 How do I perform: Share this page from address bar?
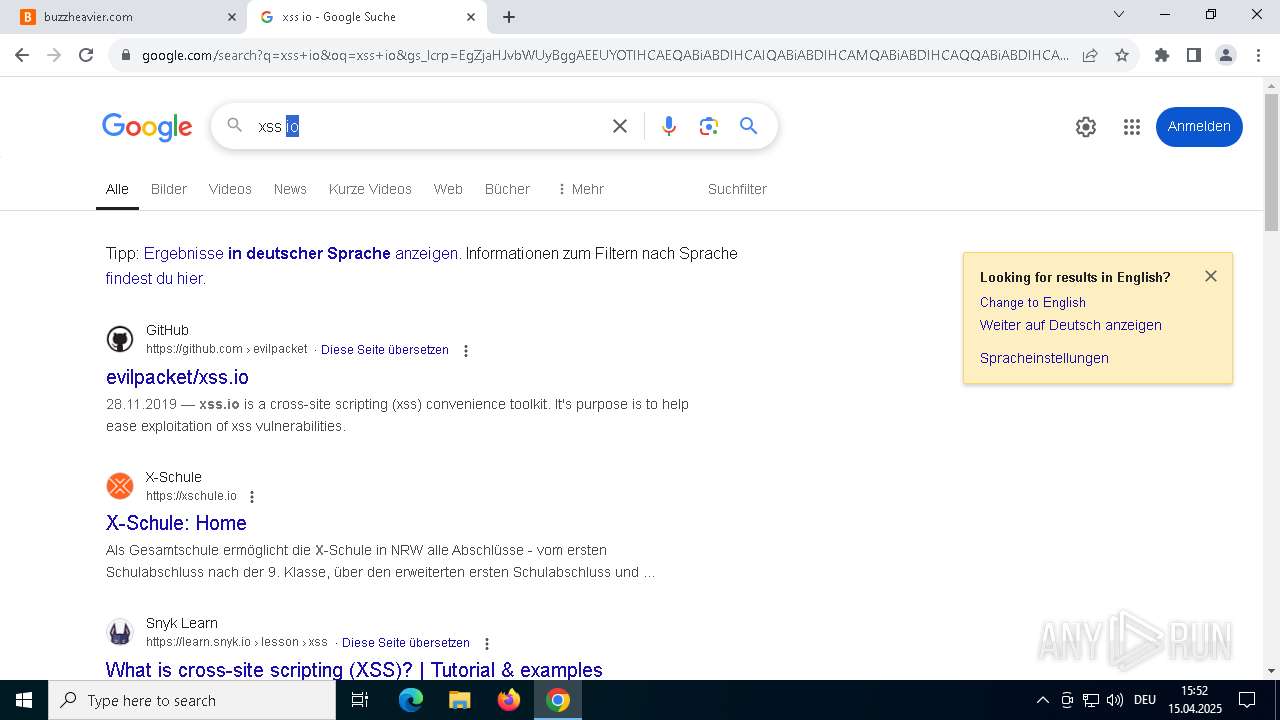point(1090,55)
